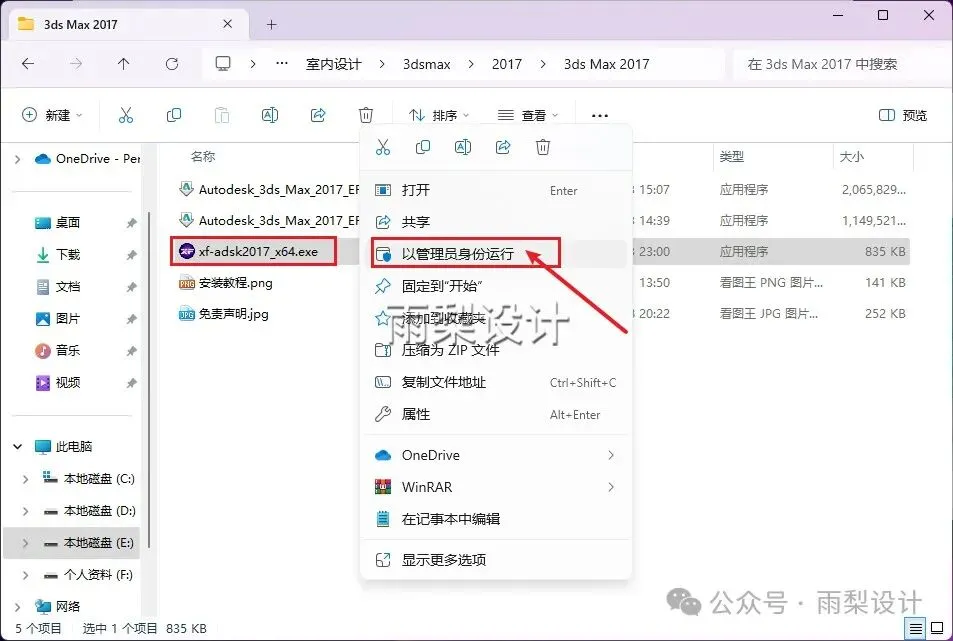Click the copy icon in the context menu
The image size is (953, 641).
(x=423, y=147)
